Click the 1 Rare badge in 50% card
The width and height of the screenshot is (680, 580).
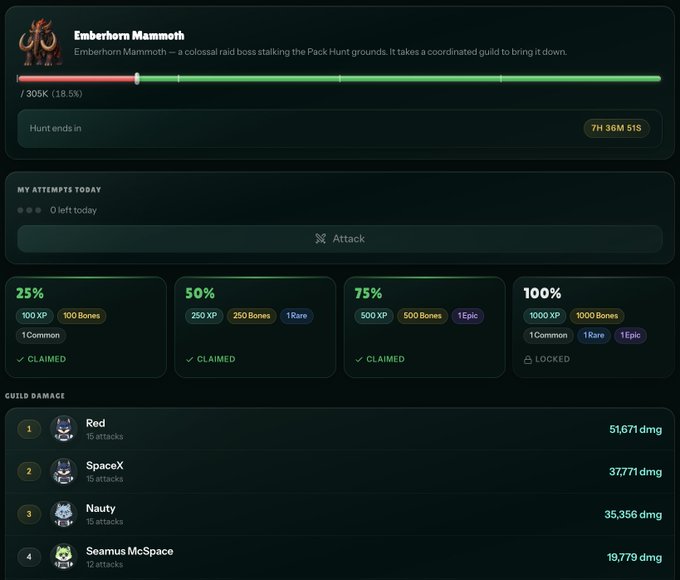[x=297, y=315]
